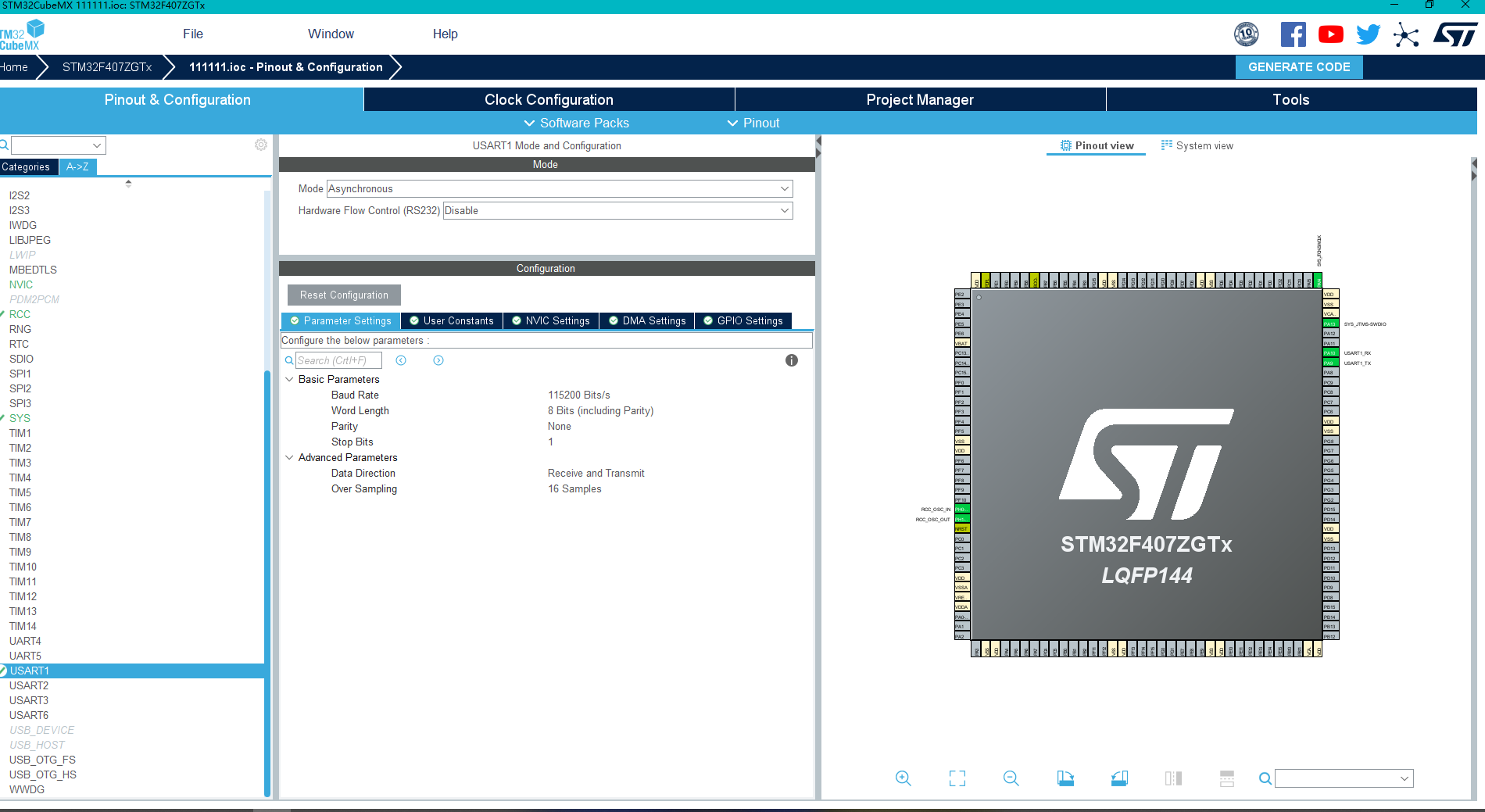Click the GENERATE CODE button
Screen dimensions: 1485x812
(1299, 66)
